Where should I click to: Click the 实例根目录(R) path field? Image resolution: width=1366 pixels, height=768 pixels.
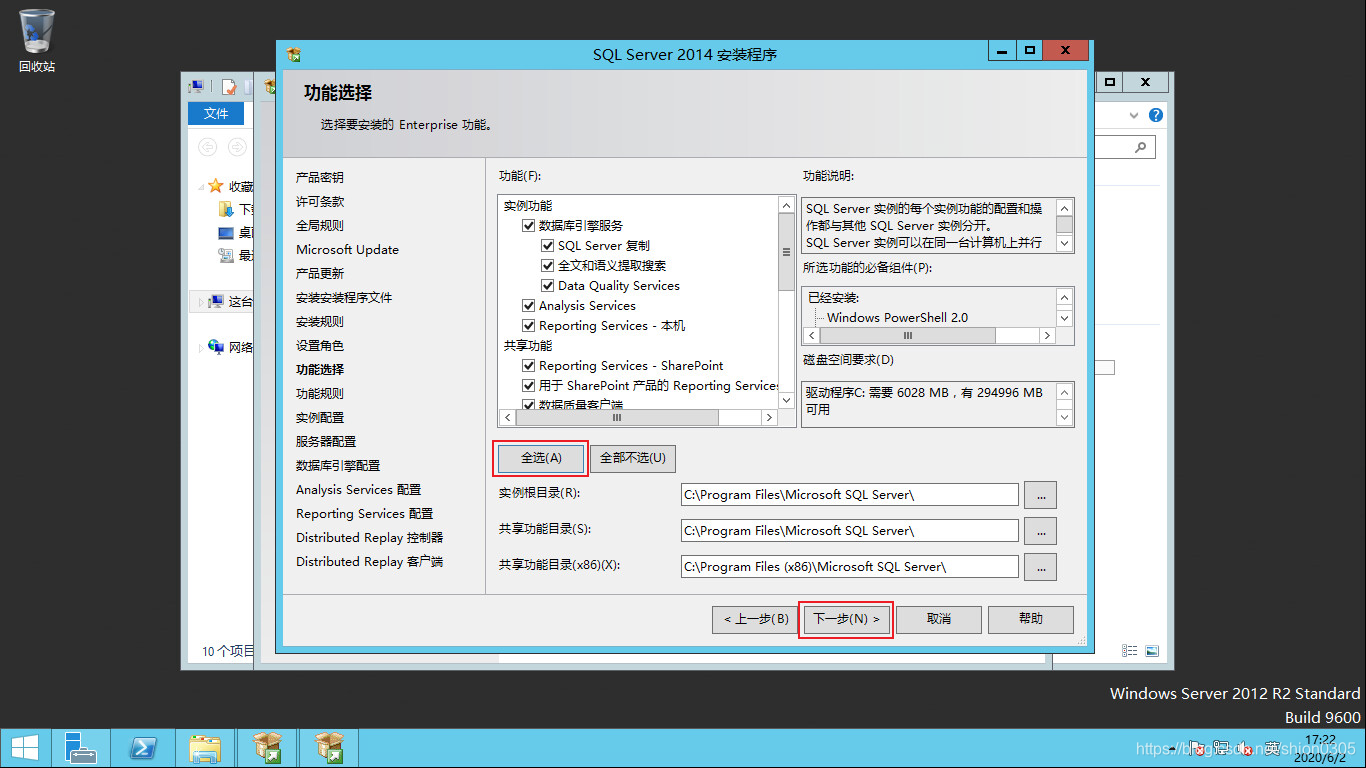point(850,495)
